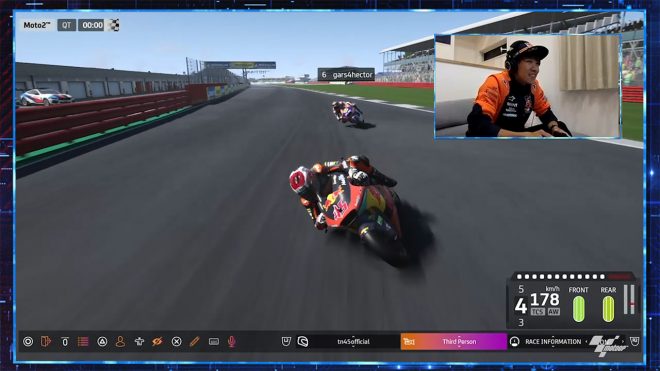Click the concentric circle target icon
Image resolution: width=660 pixels, height=371 pixels.
[28, 342]
